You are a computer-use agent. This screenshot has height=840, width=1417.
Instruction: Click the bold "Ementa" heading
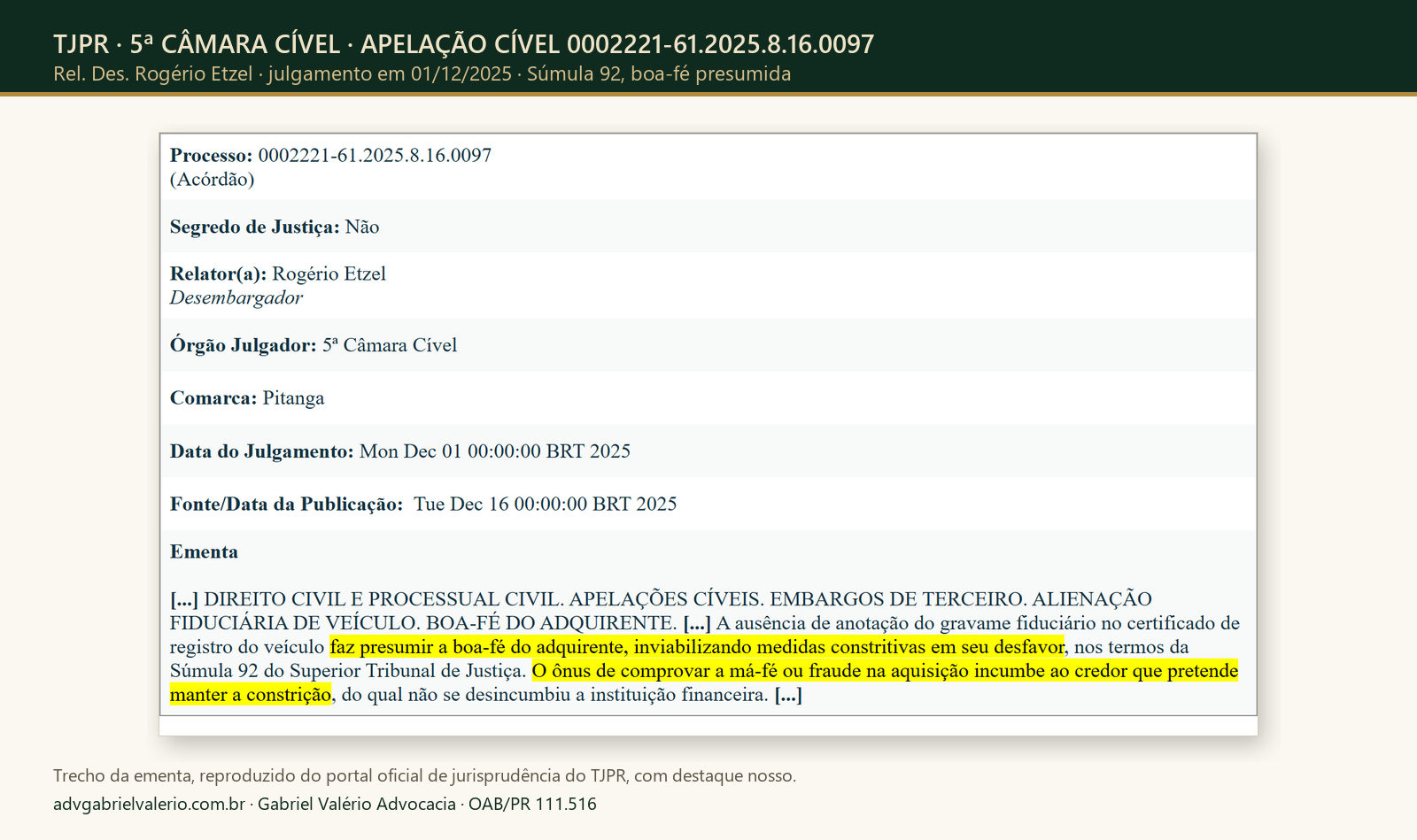coord(204,551)
